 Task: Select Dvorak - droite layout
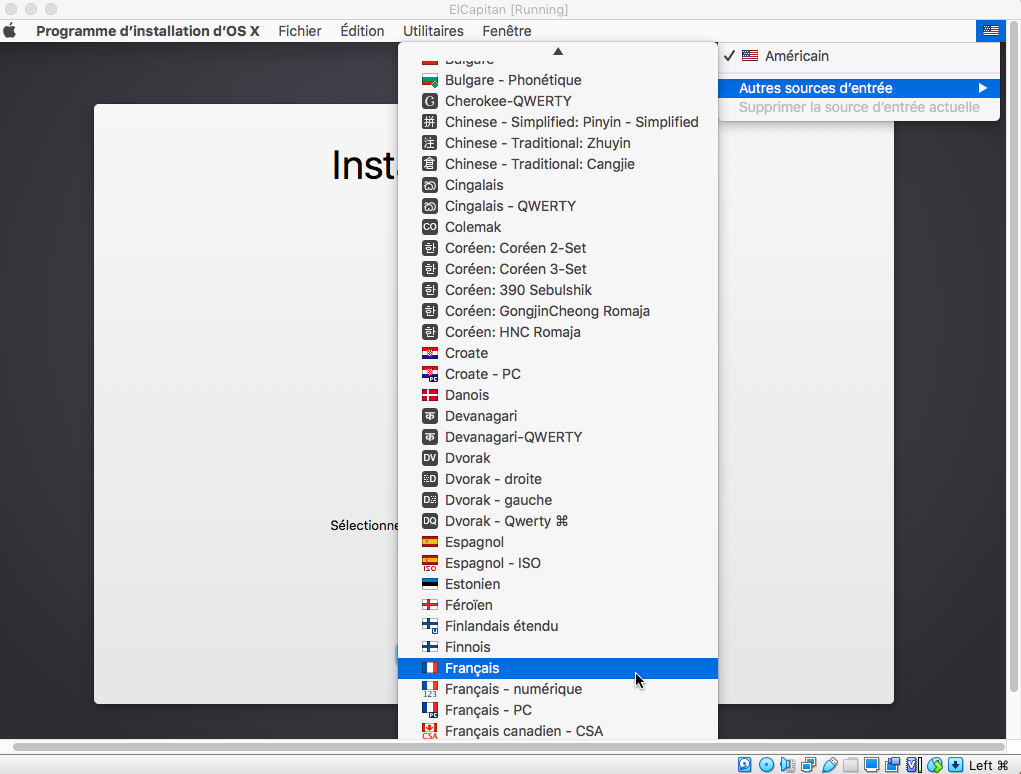pos(557,479)
